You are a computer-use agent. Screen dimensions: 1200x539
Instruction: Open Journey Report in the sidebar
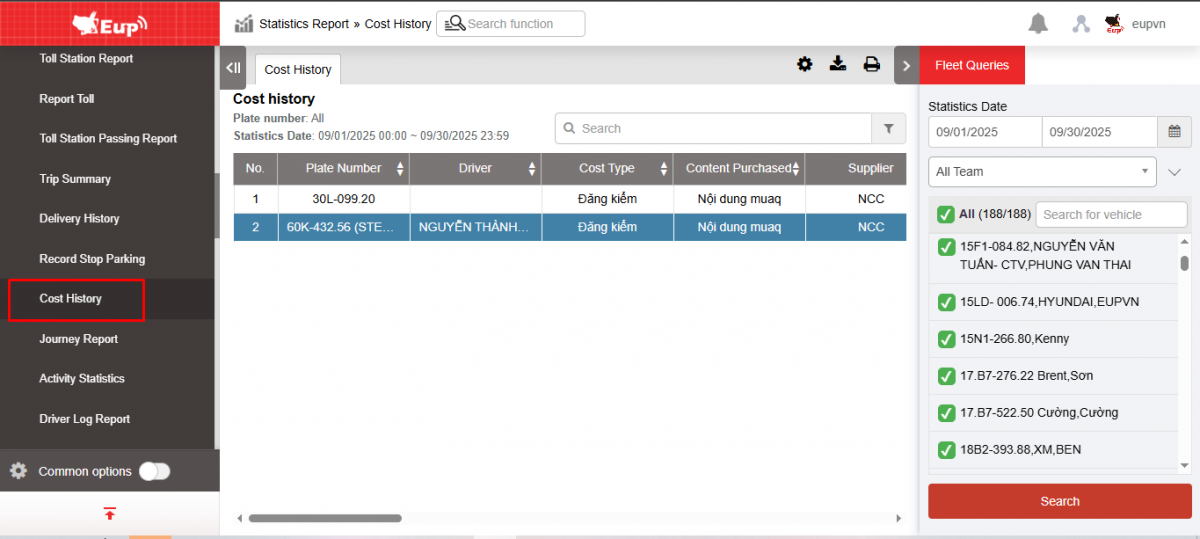click(x=79, y=339)
